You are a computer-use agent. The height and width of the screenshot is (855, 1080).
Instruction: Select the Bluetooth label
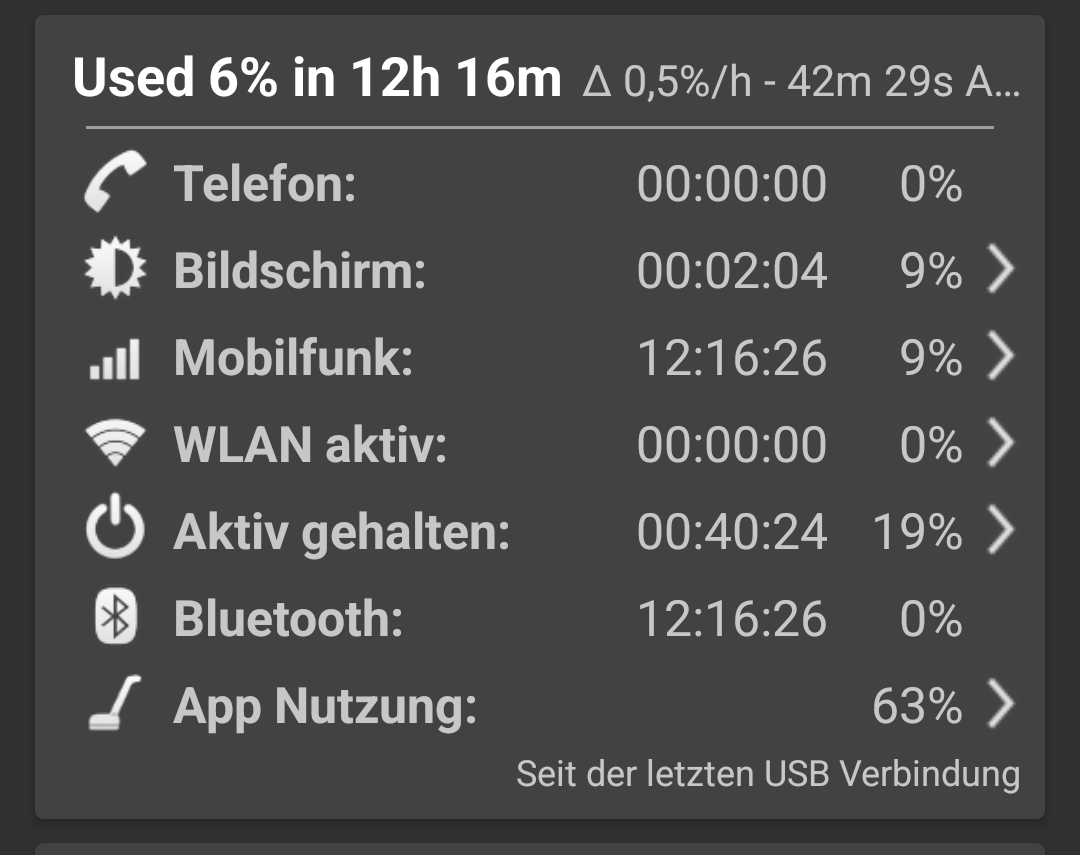pos(288,619)
